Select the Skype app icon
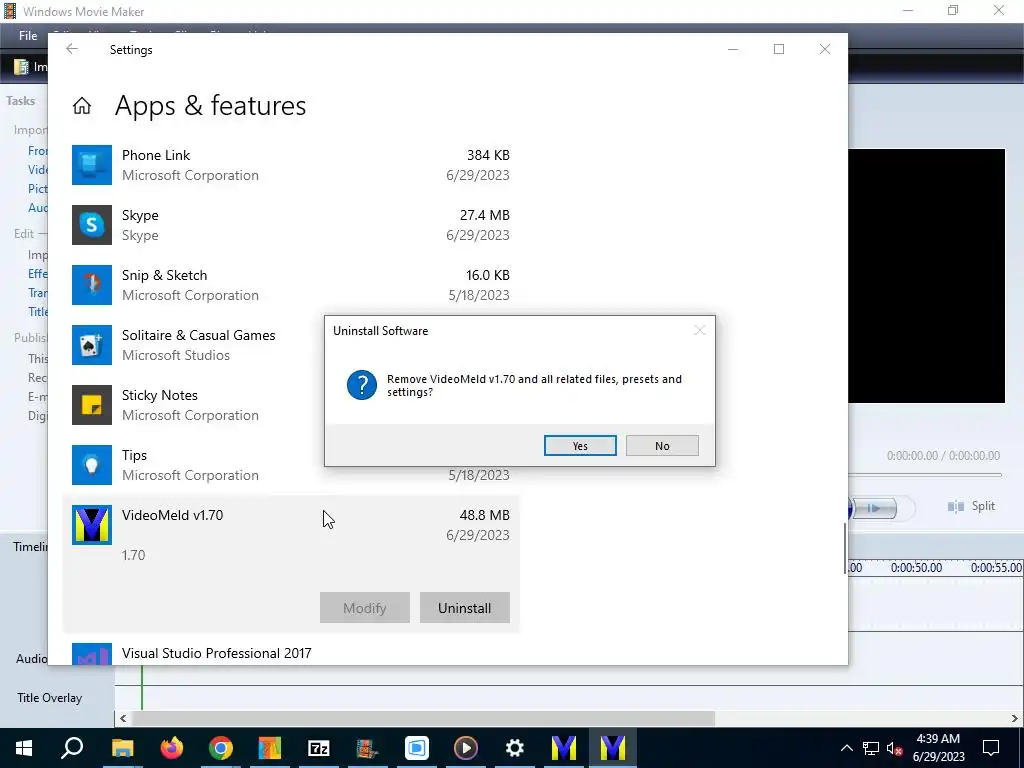The height and width of the screenshot is (768, 1024). [91, 225]
